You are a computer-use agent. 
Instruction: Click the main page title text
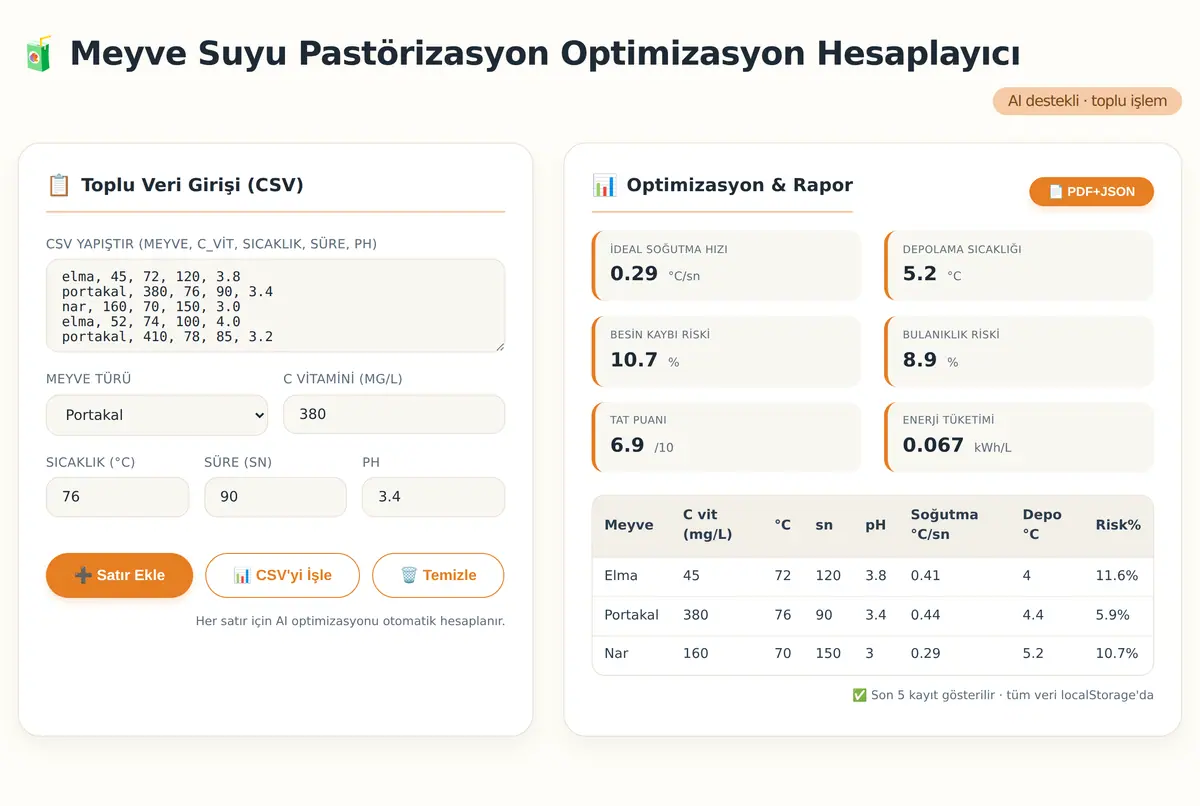coord(545,53)
